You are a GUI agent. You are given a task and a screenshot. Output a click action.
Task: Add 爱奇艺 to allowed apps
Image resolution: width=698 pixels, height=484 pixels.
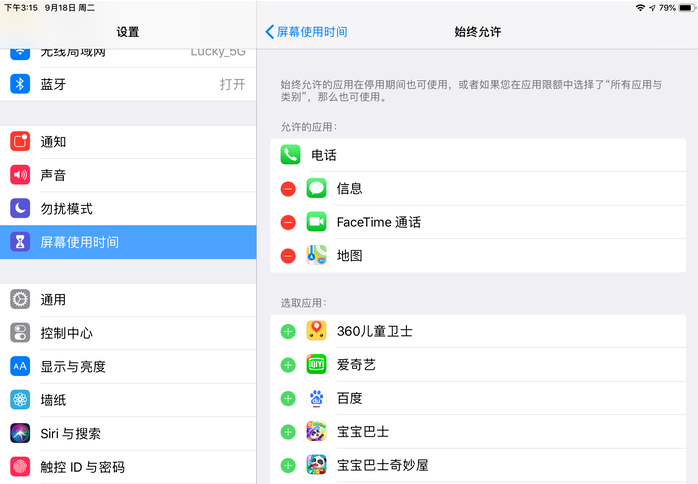pyautogui.click(x=288, y=365)
